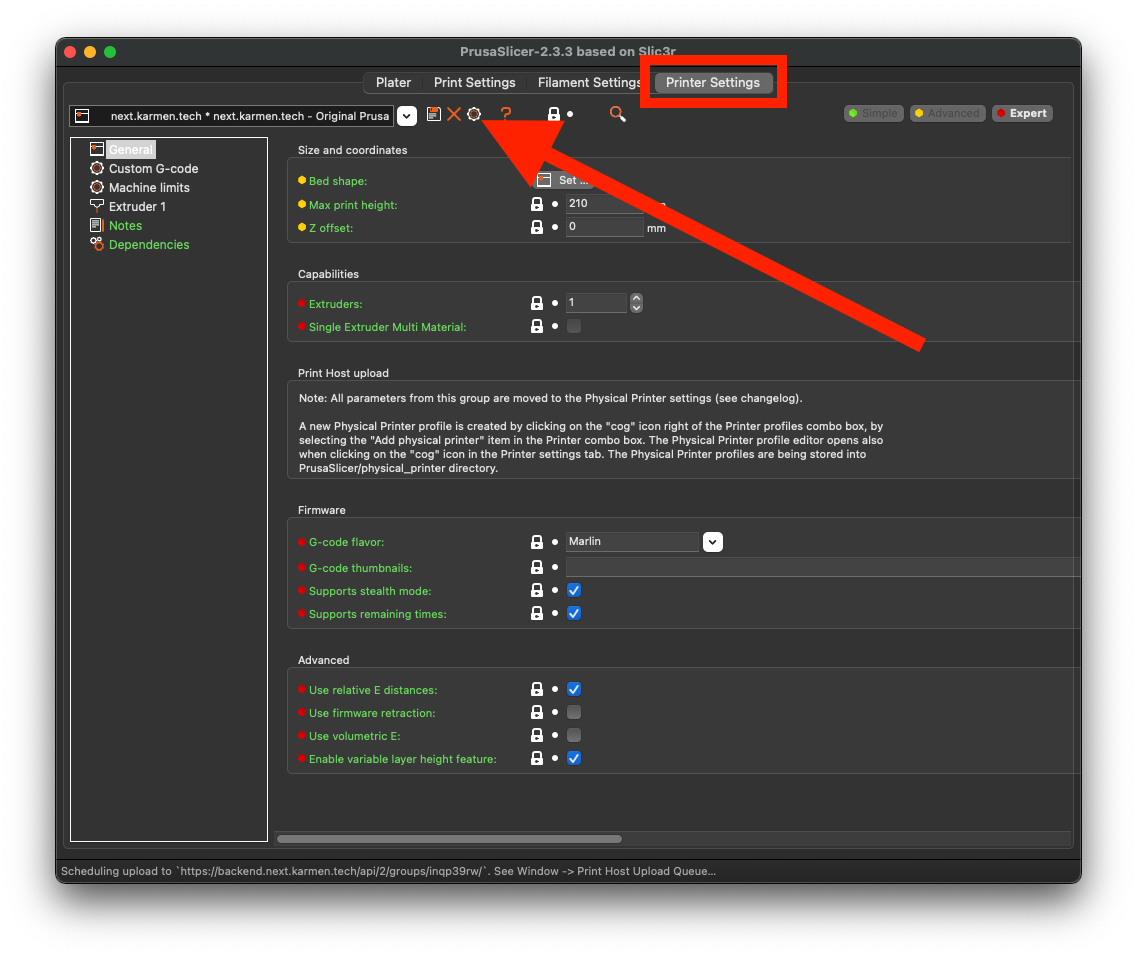
Task: Toggle Use relative E distances checkbox
Action: point(574,689)
